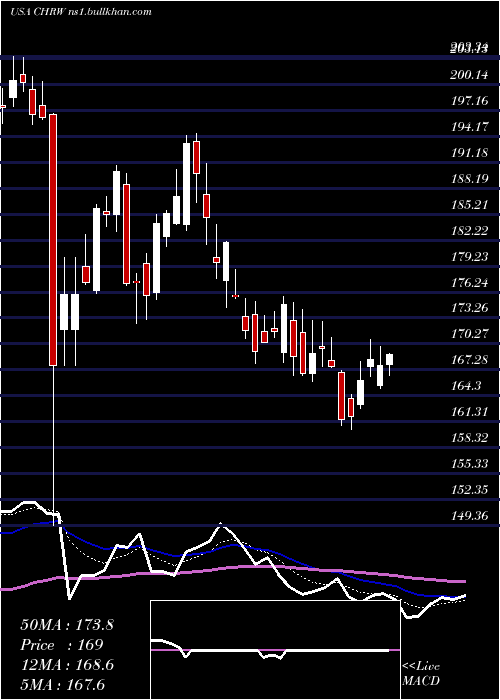Click the 182.22 price axis label
The width and height of the screenshot is (500, 700).
coord(469,230)
